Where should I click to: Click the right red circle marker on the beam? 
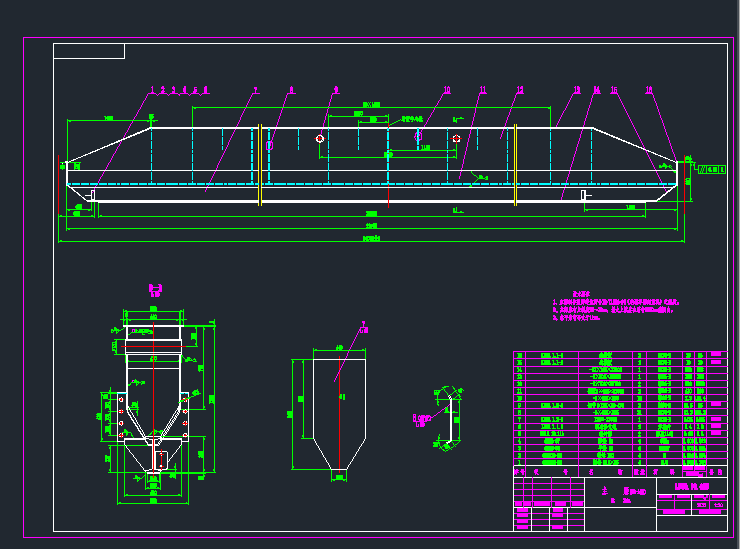456,139
